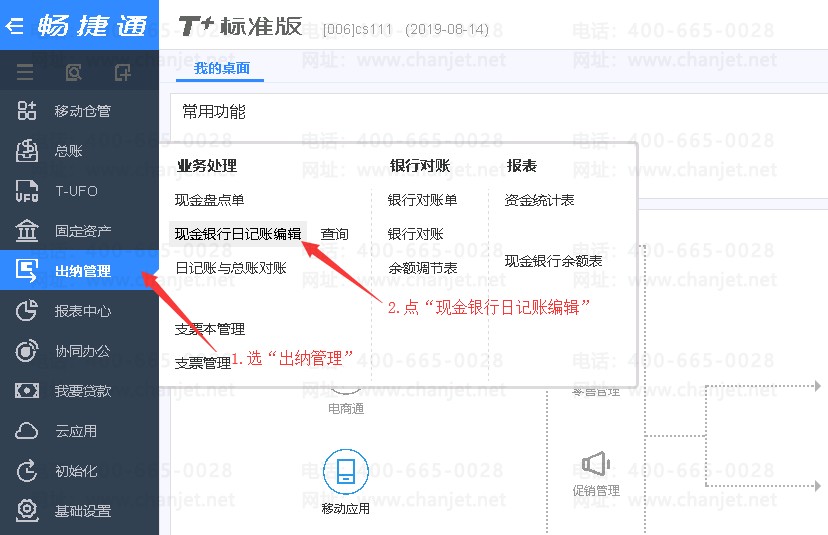Click 查询 next to 现金银行日记账编辑
Image resolution: width=828 pixels, height=535 pixels.
(x=334, y=234)
